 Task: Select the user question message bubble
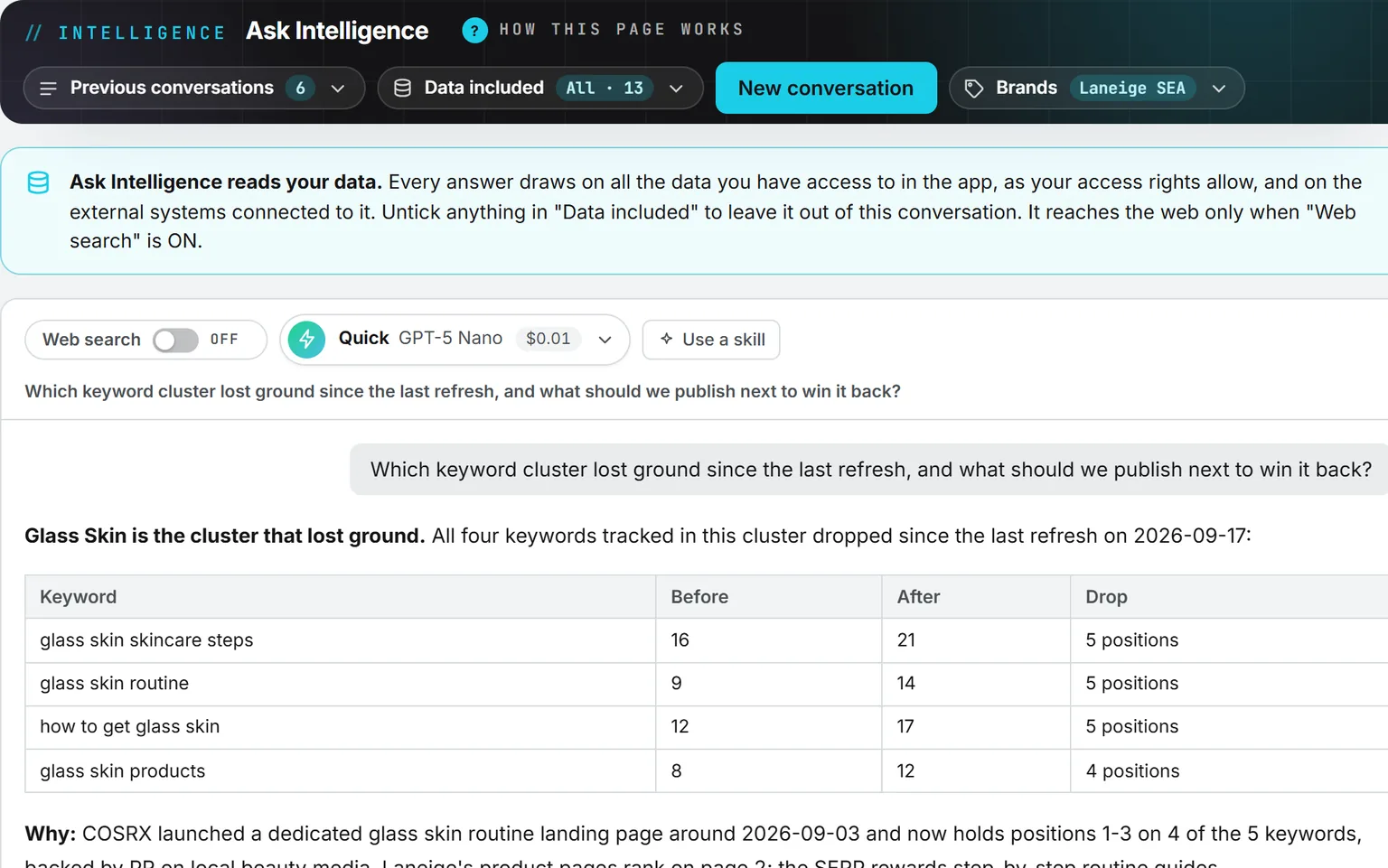tap(869, 470)
